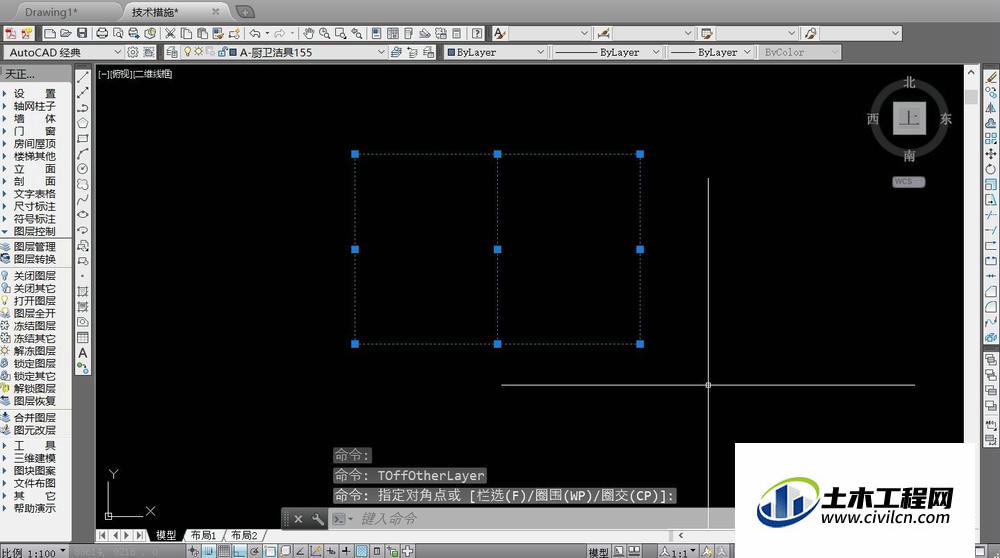Select the Line tool in draw toolbar
1000x558 pixels.
click(83, 77)
